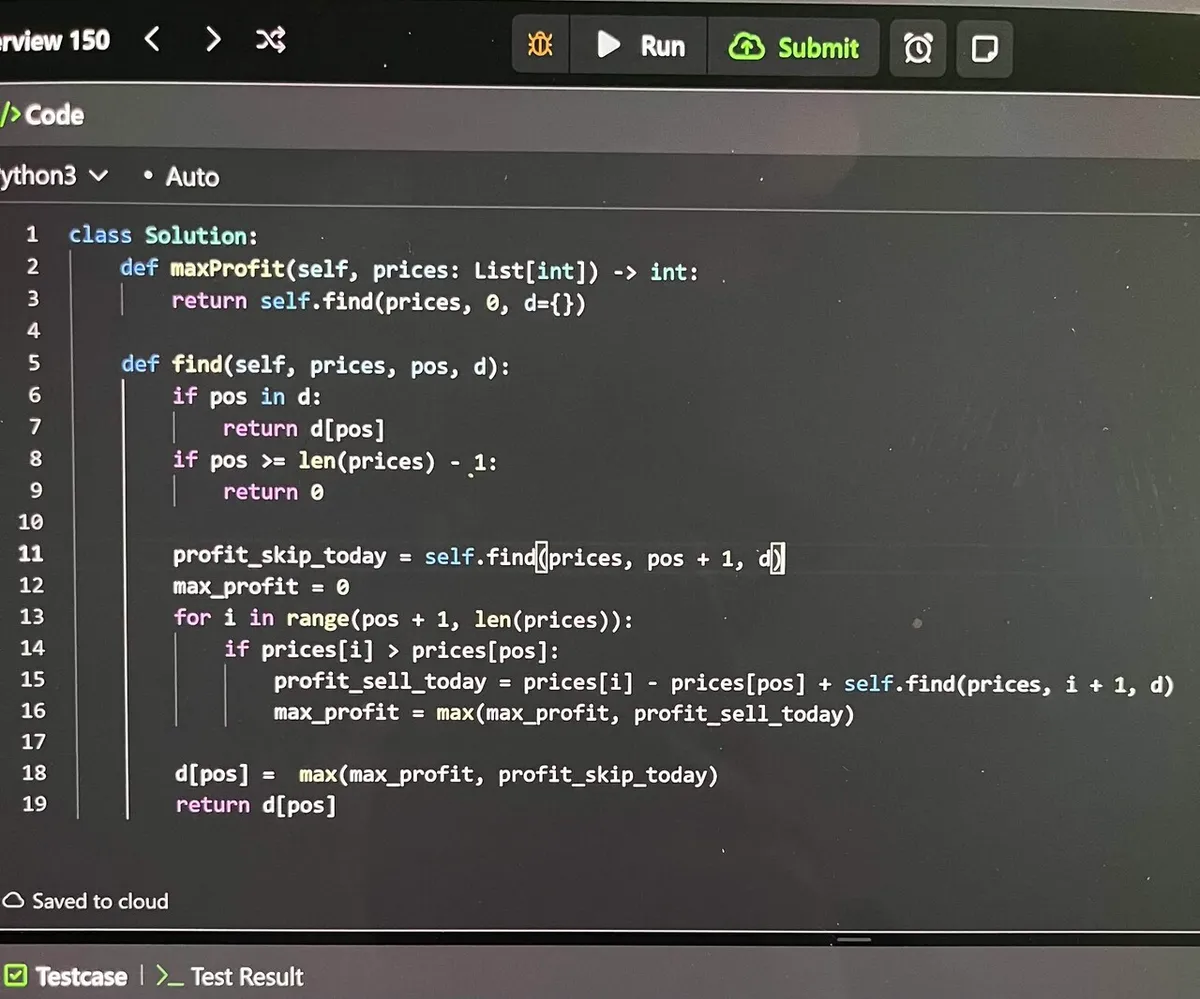Go to next problem arrow
The image size is (1200, 999).
pos(212,40)
